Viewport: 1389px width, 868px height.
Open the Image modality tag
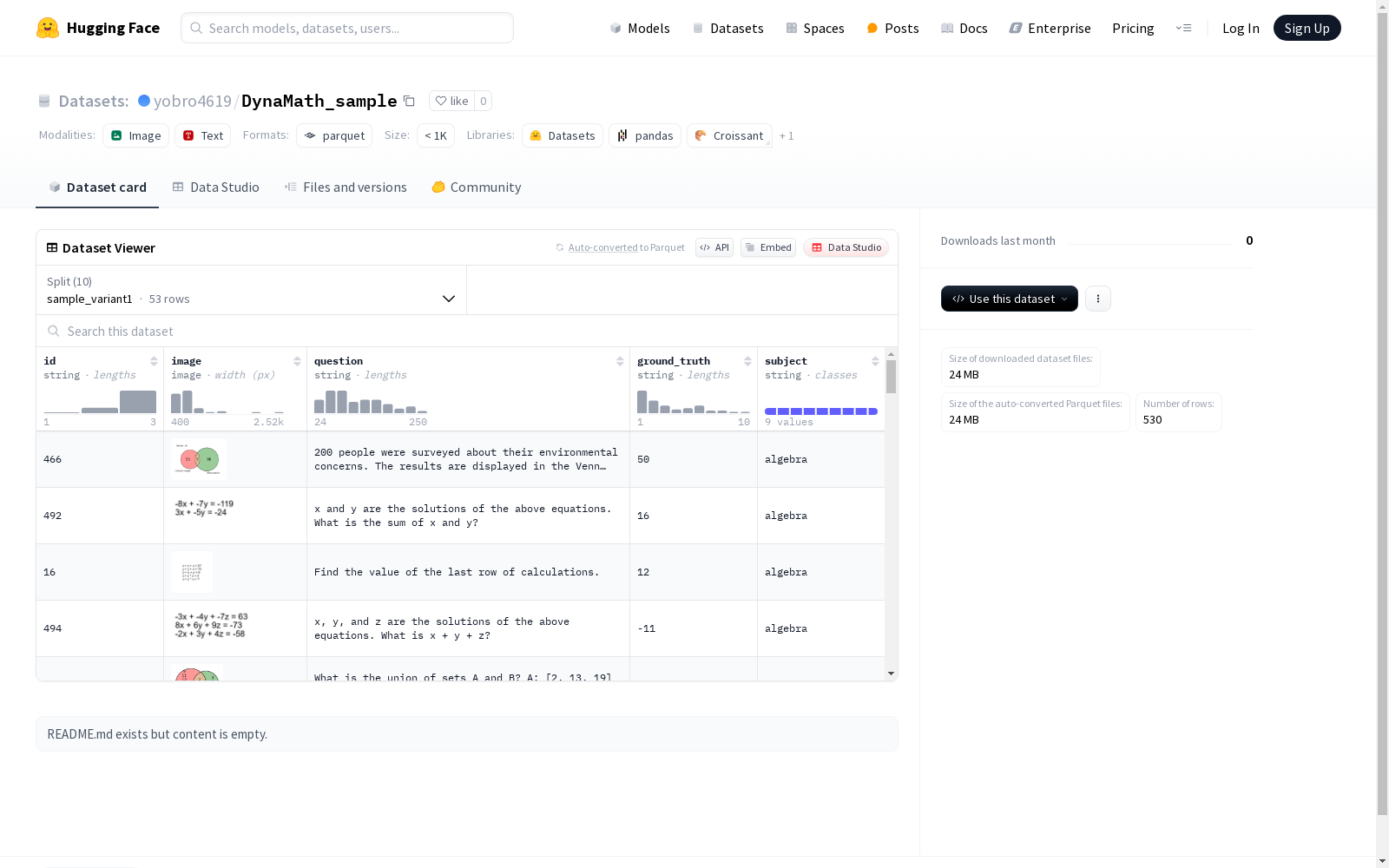pyautogui.click(x=135, y=135)
